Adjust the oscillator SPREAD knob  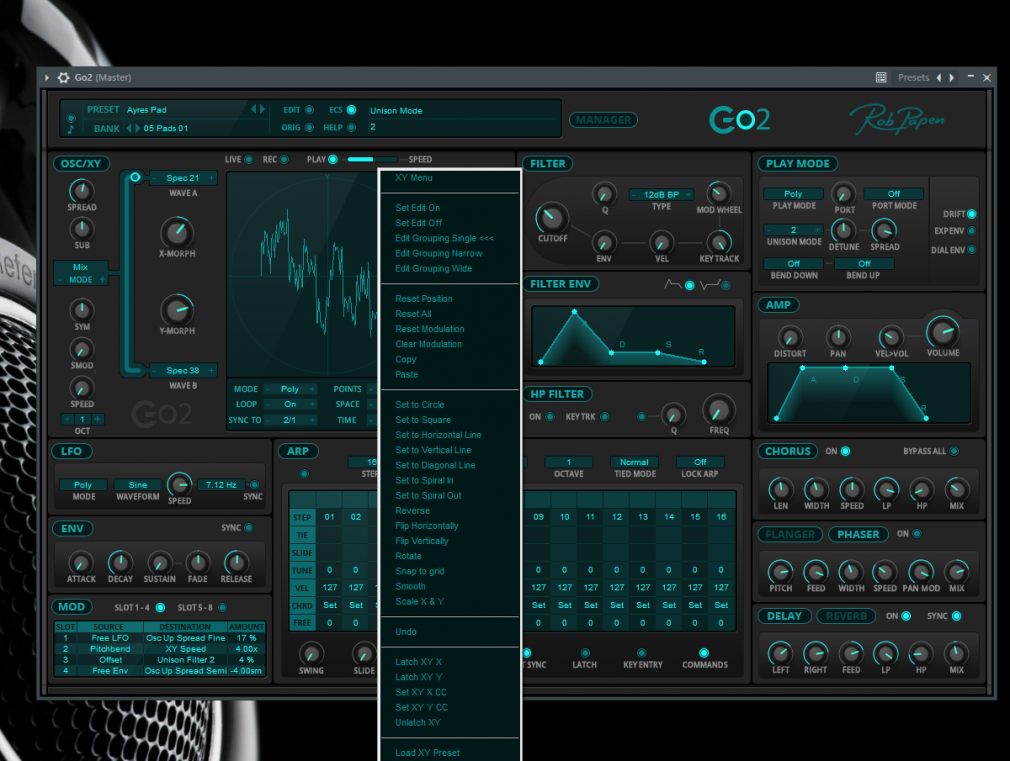click(82, 191)
